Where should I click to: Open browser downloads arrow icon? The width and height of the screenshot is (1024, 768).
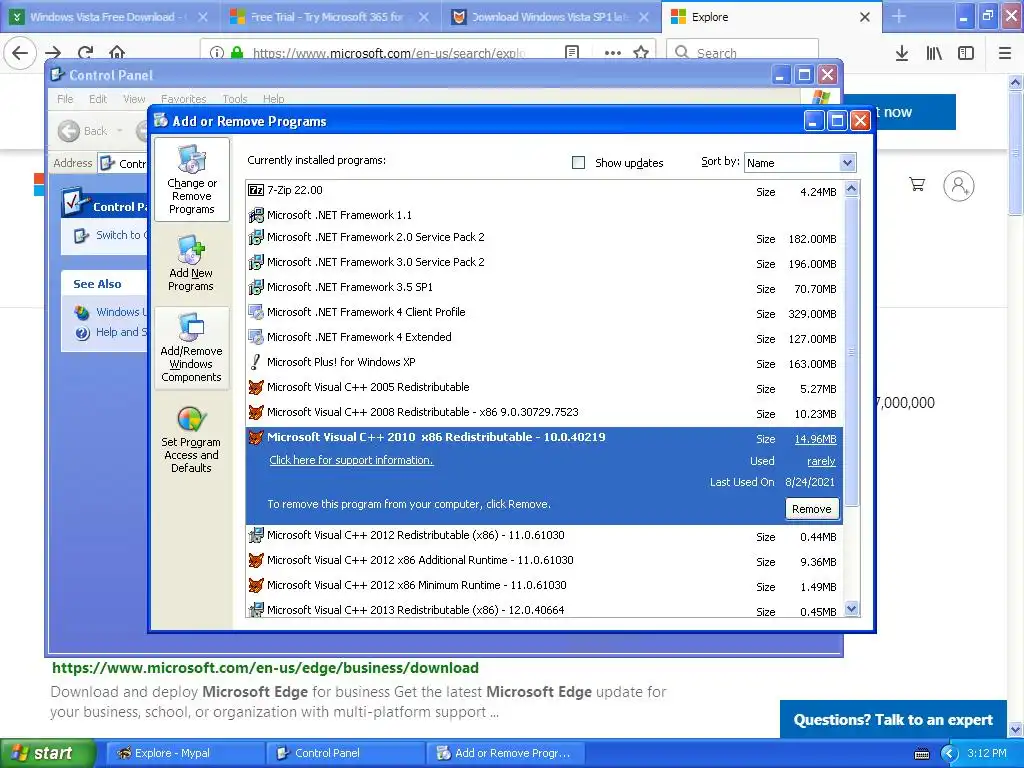point(902,53)
